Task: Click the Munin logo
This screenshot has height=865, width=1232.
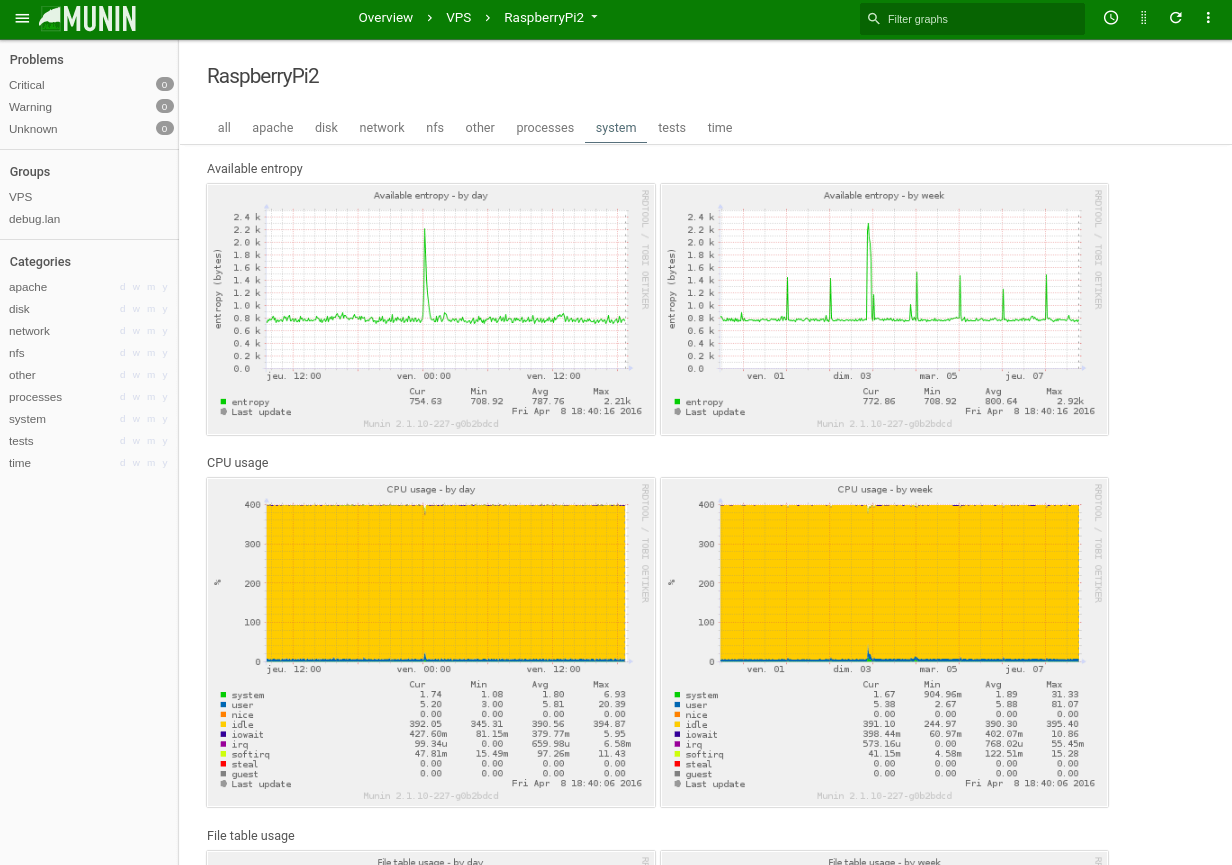Action: tap(88, 18)
